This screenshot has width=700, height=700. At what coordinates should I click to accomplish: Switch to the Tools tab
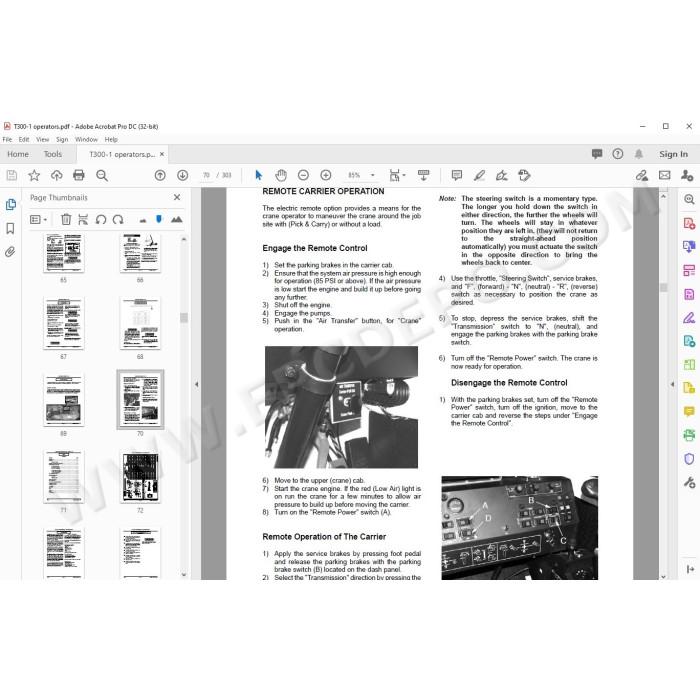pos(53,154)
